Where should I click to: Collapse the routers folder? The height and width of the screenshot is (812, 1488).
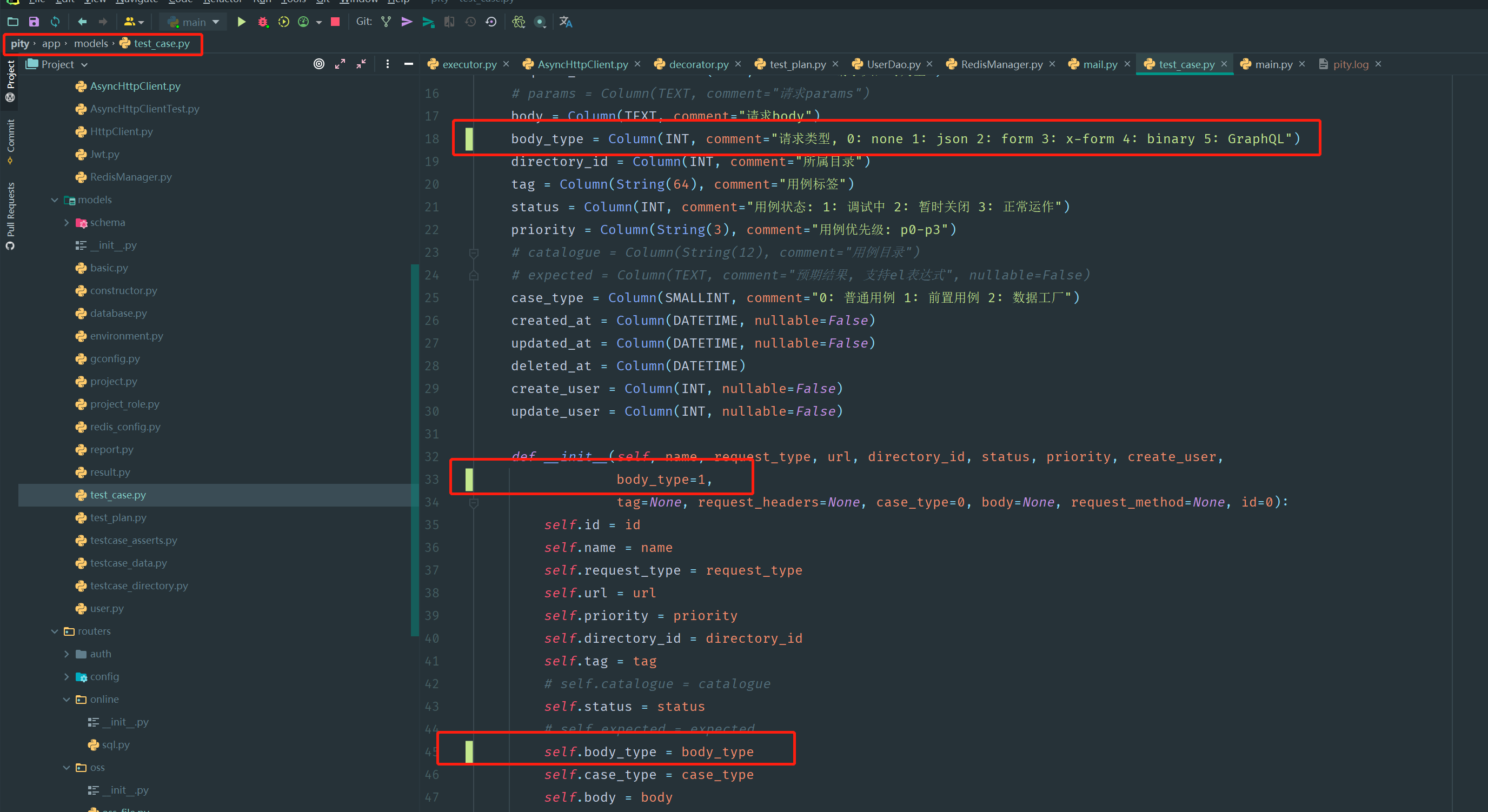click(54, 631)
